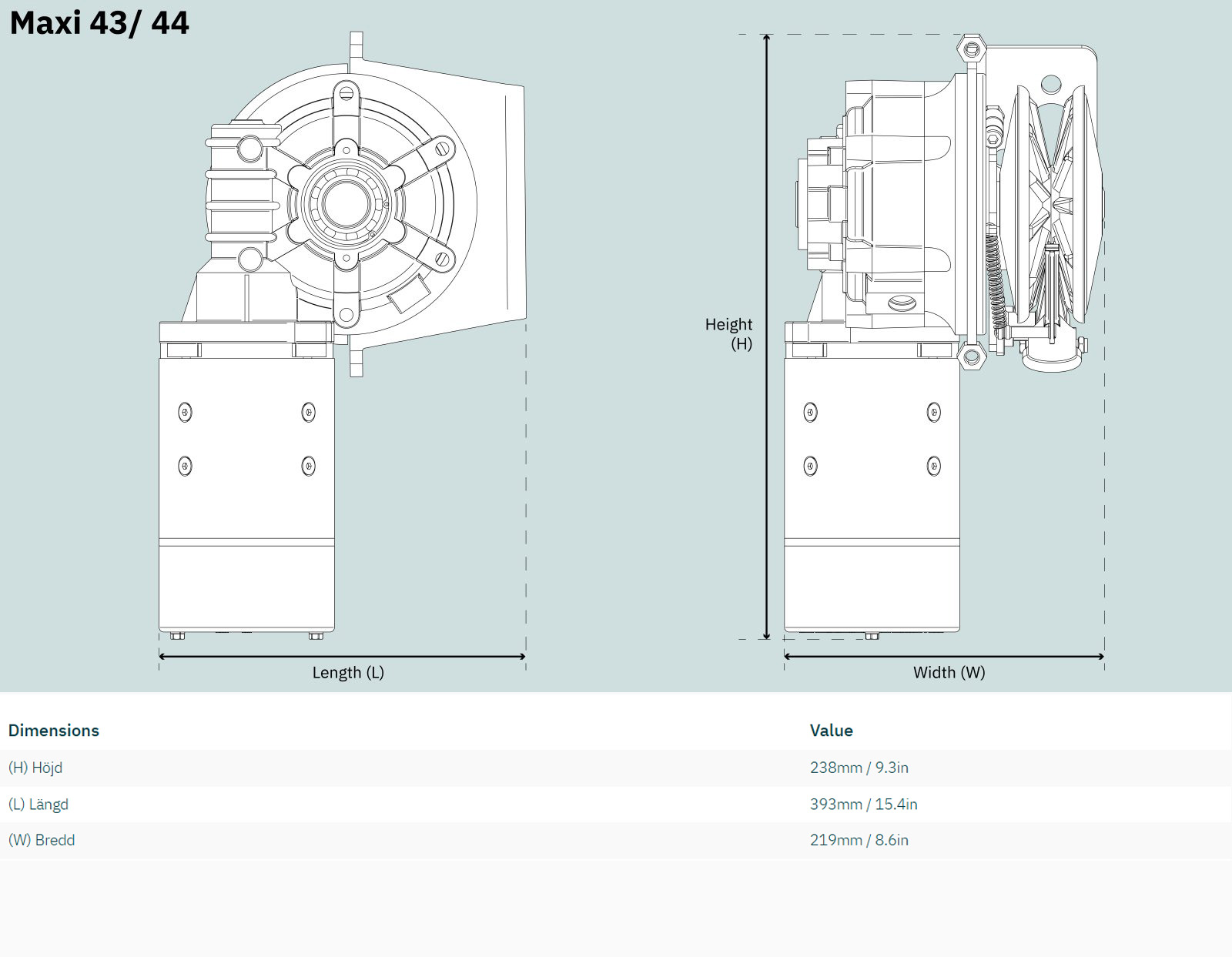This screenshot has width=1232, height=957.
Task: Click the vertical height dimension arrow
Action: [x=766, y=337]
